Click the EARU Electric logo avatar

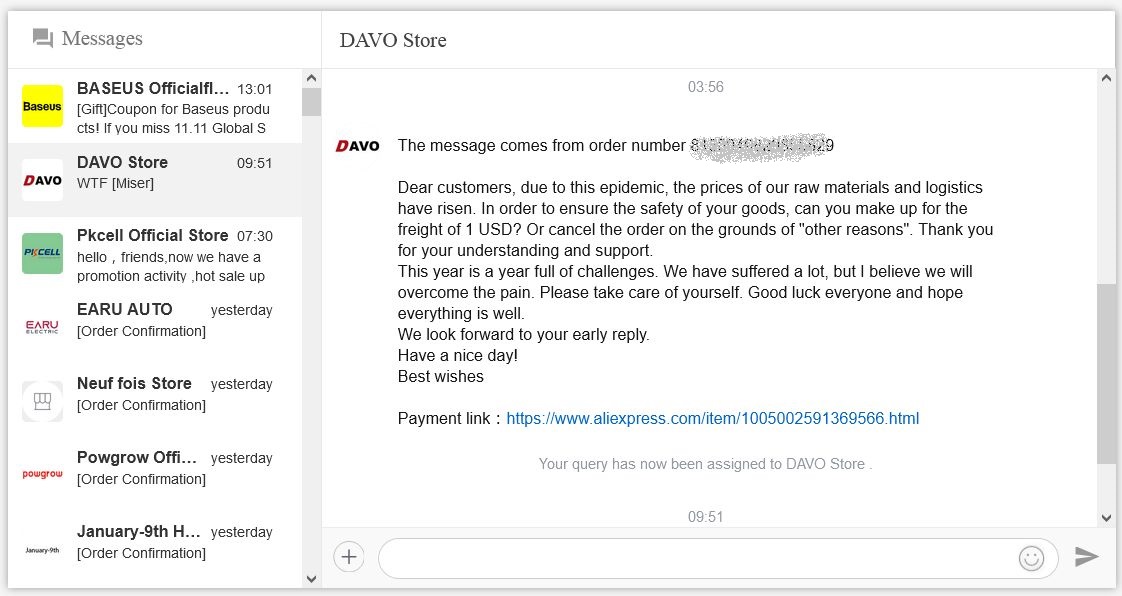click(42, 327)
